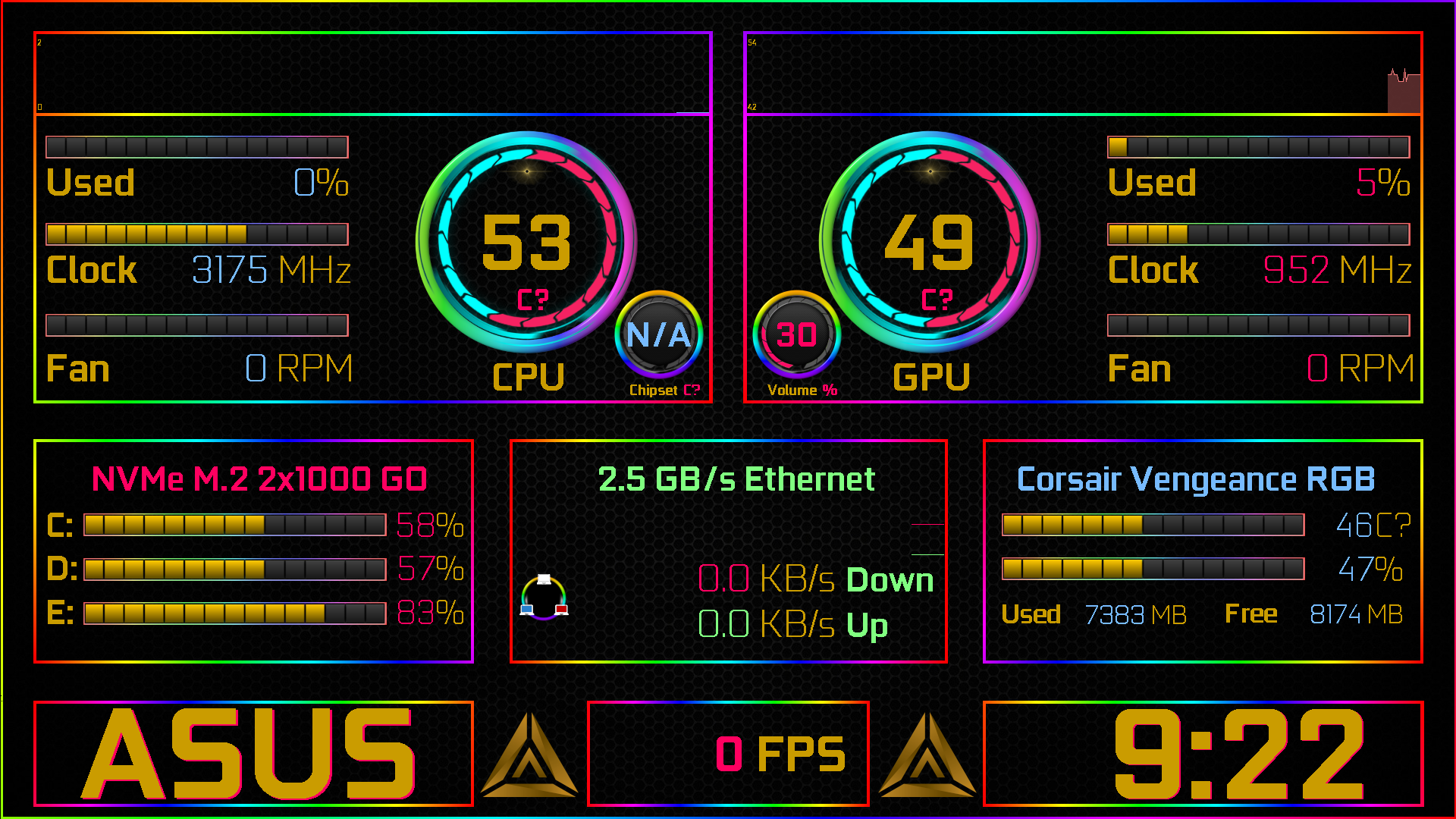Click the CPU Clock progress bar
This screenshot has height=819, width=1456.
click(197, 234)
